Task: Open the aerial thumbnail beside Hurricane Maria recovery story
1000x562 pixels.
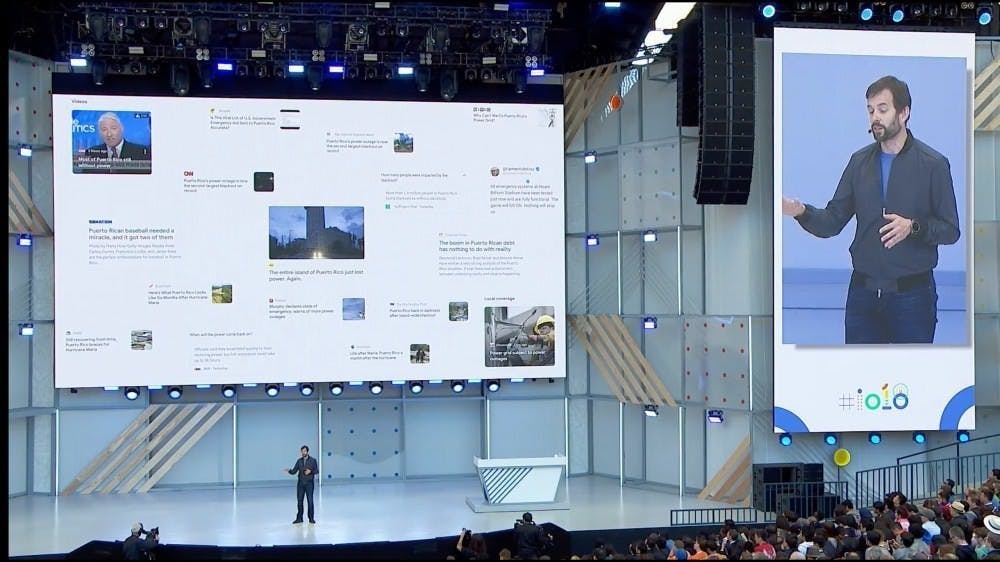Action: coord(142,340)
